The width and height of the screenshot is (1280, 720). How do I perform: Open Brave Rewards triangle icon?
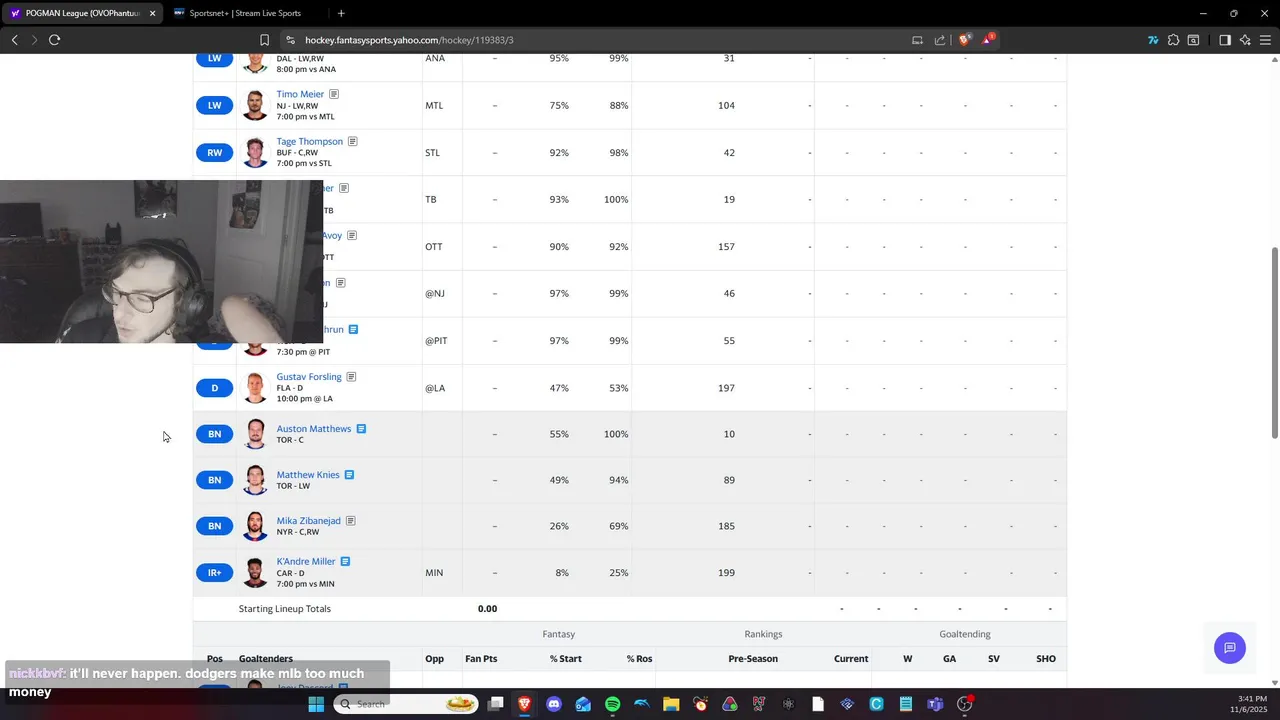click(x=988, y=40)
